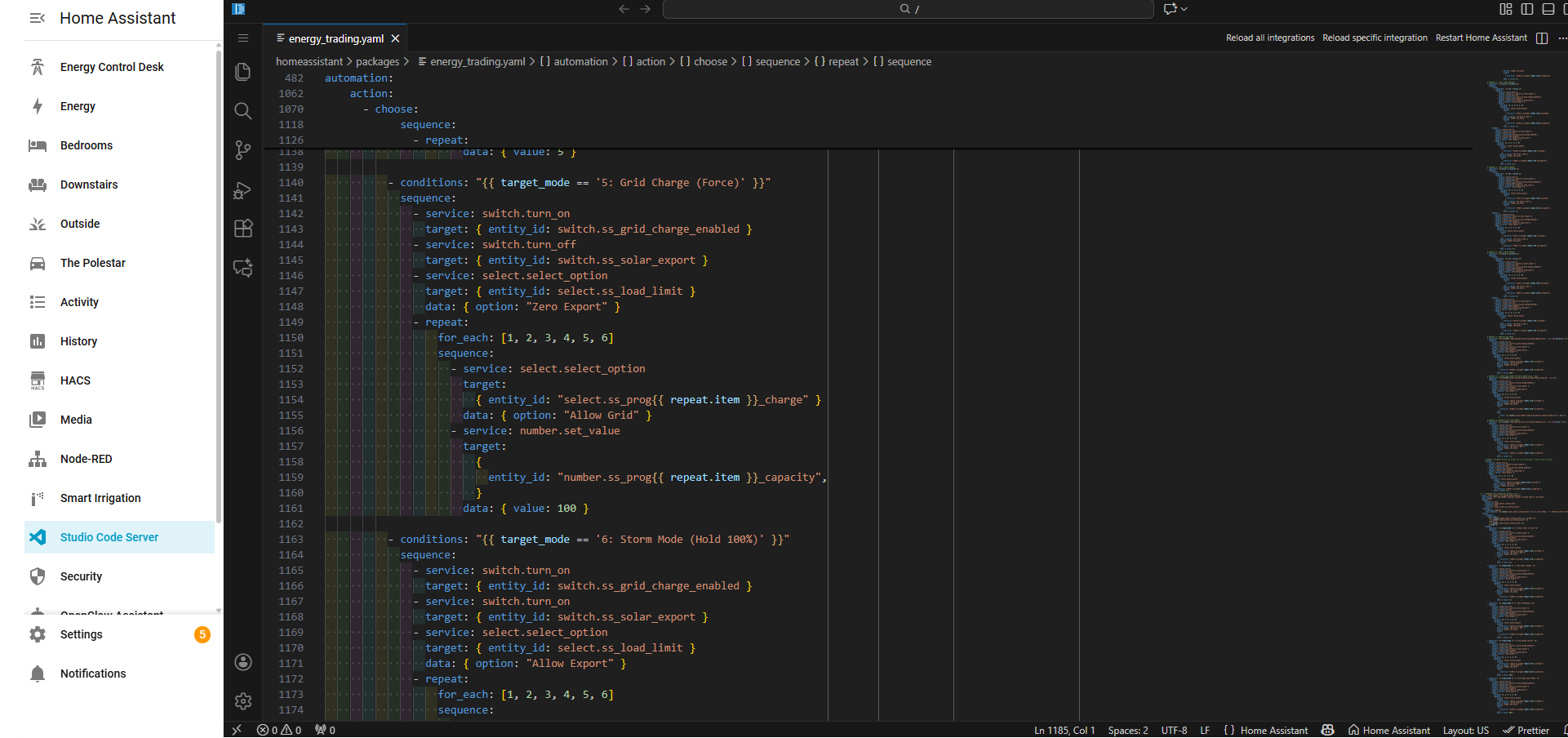Click Prettier in the status bar
Image resolution: width=1568 pixels, height=738 pixels.
coord(1526,731)
